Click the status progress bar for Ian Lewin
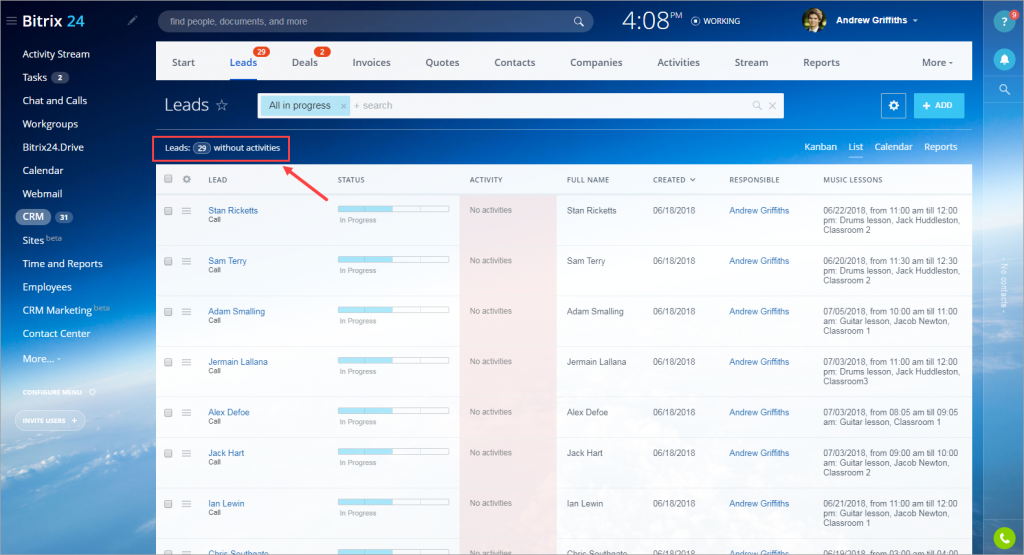Image resolution: width=1024 pixels, height=555 pixels. (x=393, y=502)
